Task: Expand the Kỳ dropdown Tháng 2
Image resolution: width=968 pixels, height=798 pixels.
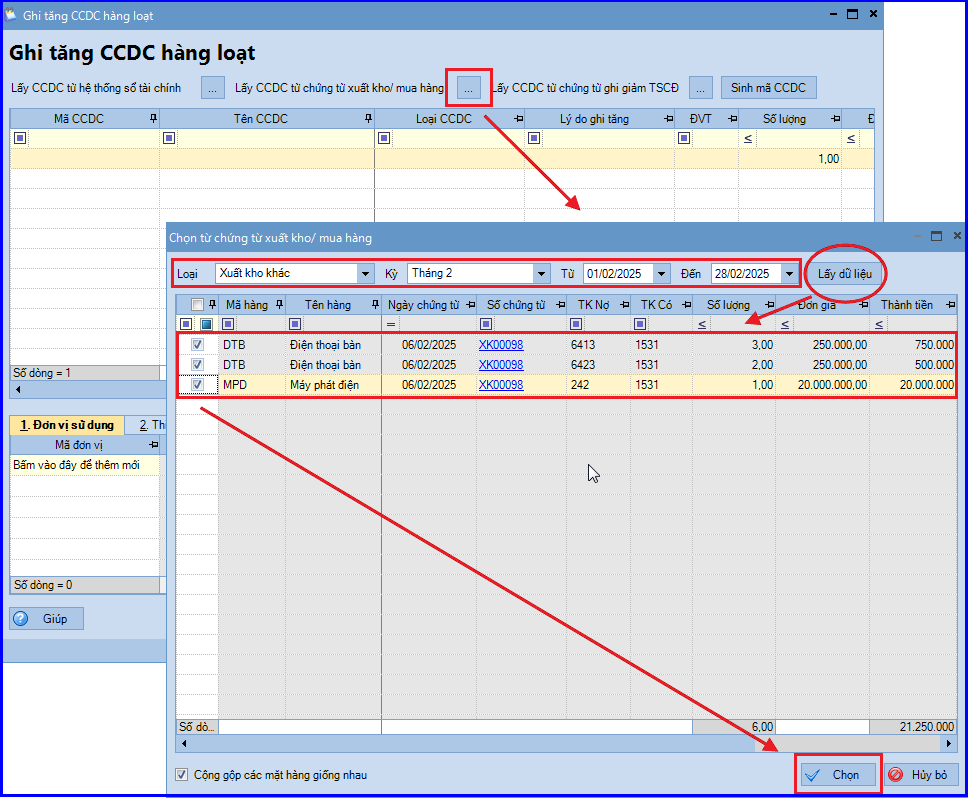Action: point(541,273)
